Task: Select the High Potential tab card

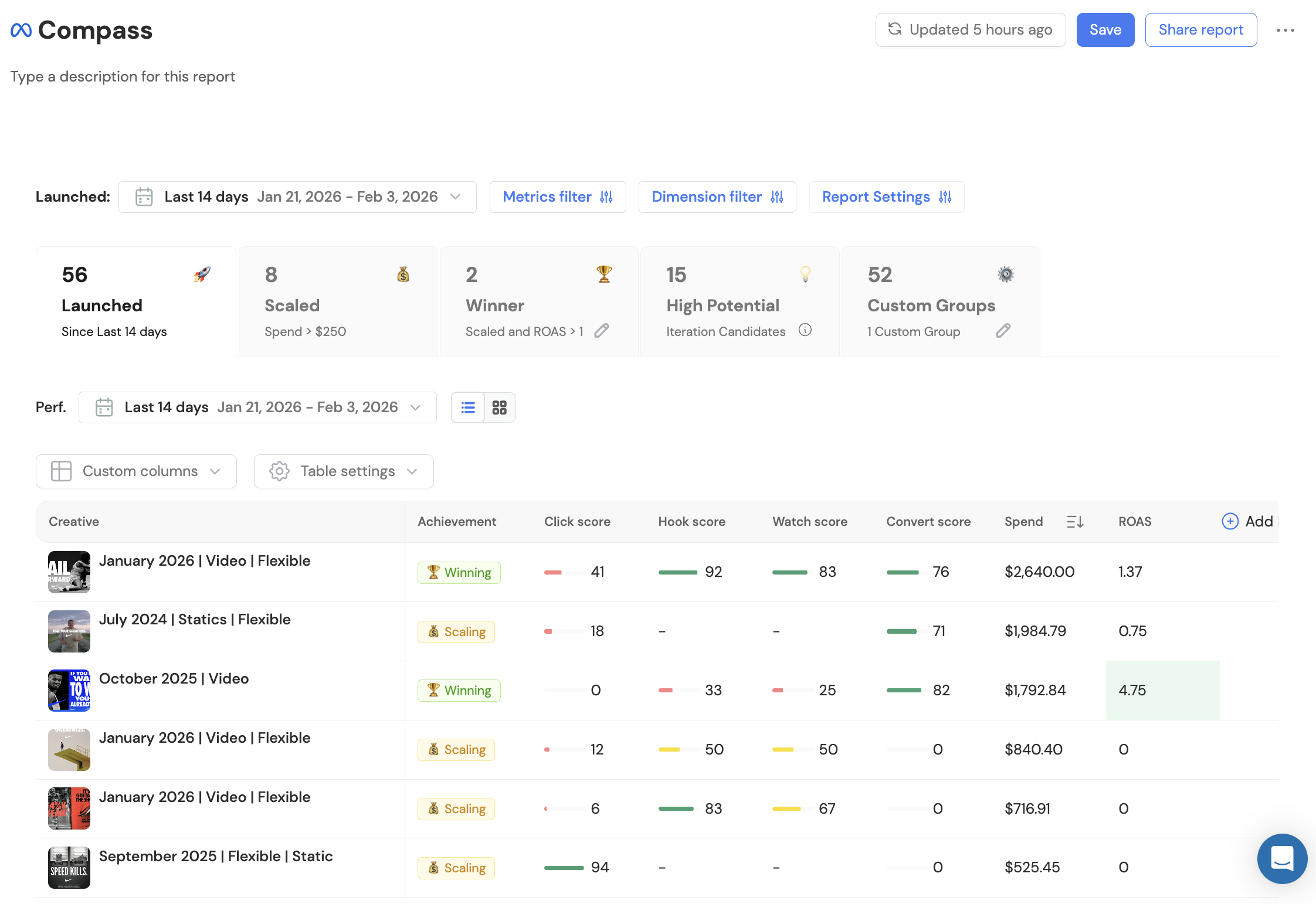Action: (740, 301)
